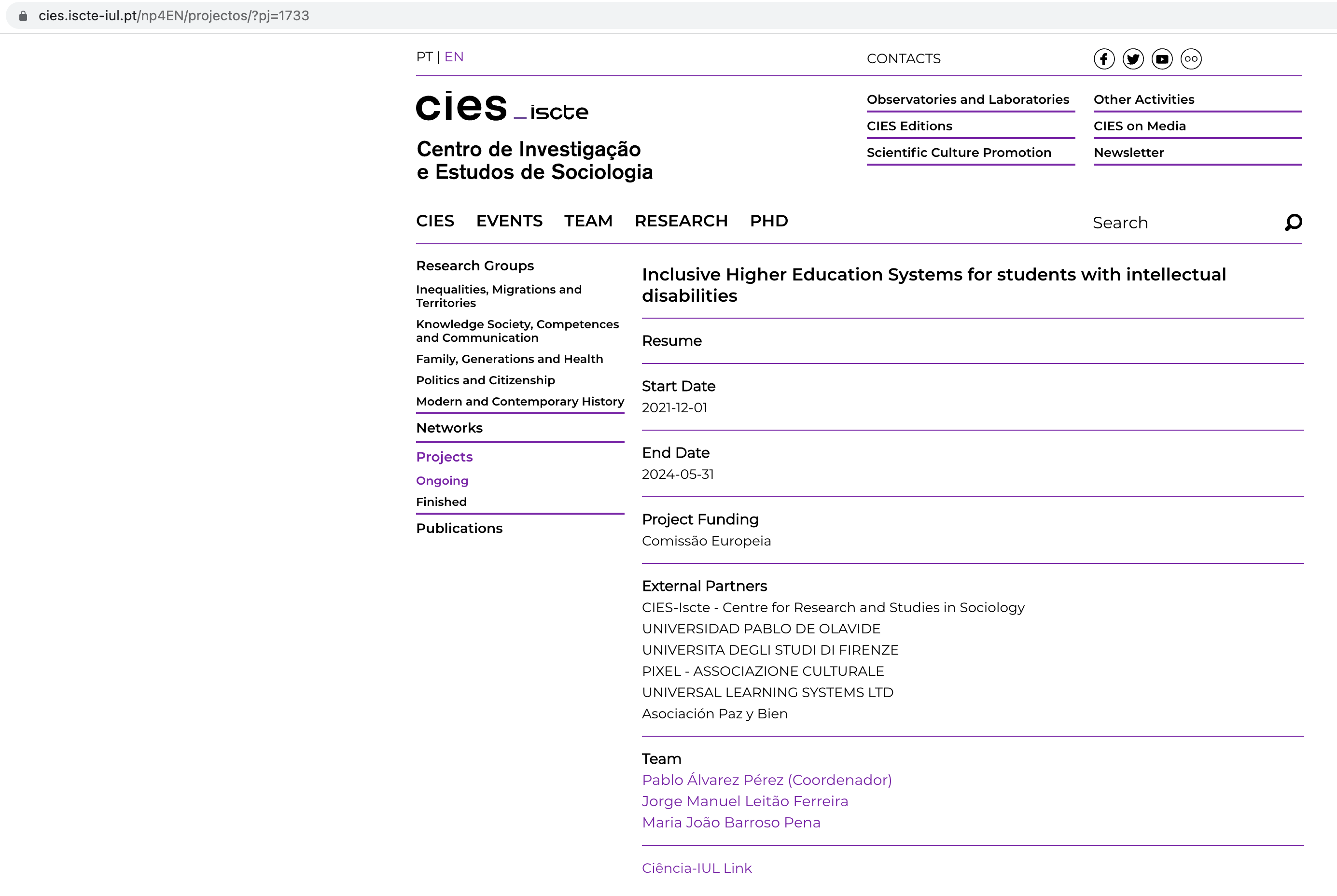Click Asociación Paz y Bien partner
1337x896 pixels.
click(714, 714)
